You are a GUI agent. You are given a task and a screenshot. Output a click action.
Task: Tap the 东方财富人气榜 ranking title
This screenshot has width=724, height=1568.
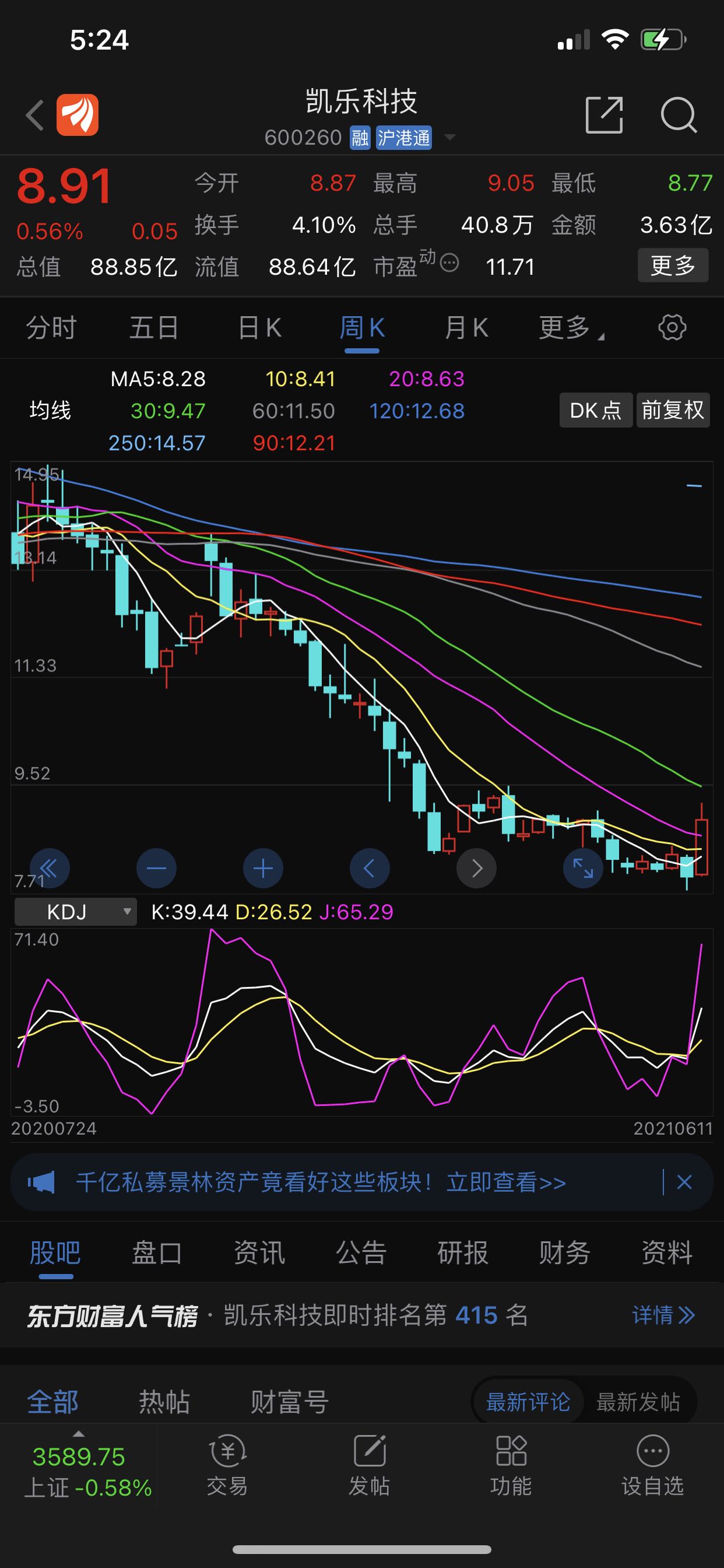point(113,1315)
